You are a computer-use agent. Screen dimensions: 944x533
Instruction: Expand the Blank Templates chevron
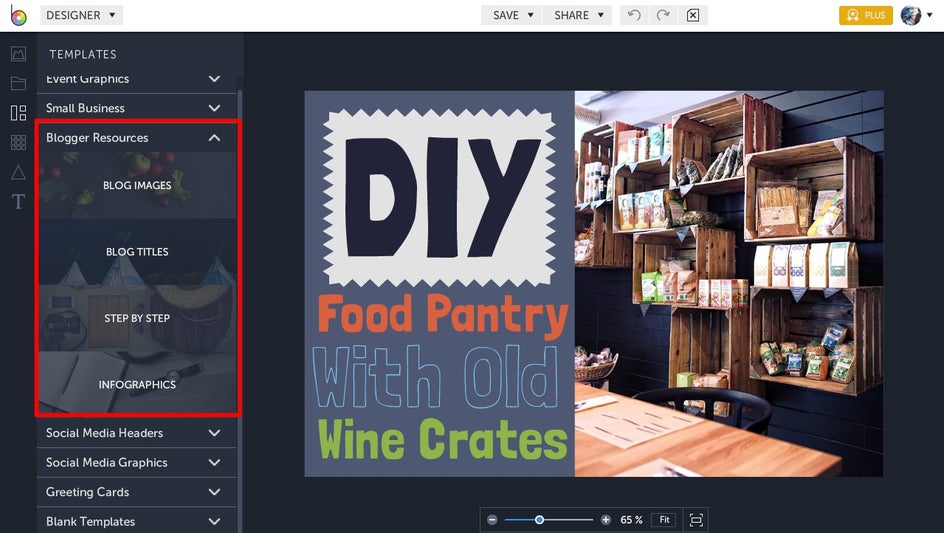tap(214, 522)
